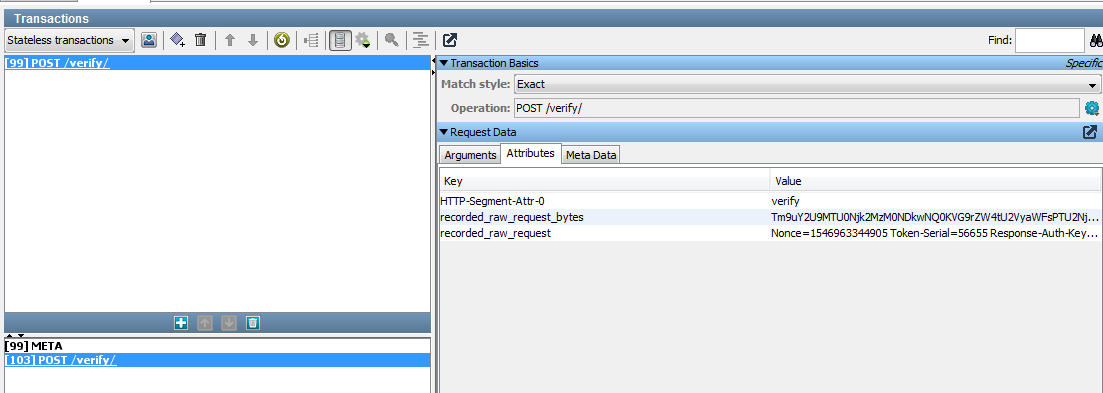Click the small down triangle above META list
Image resolution: width=1103 pixels, height=393 pixels.
click(x=20, y=336)
